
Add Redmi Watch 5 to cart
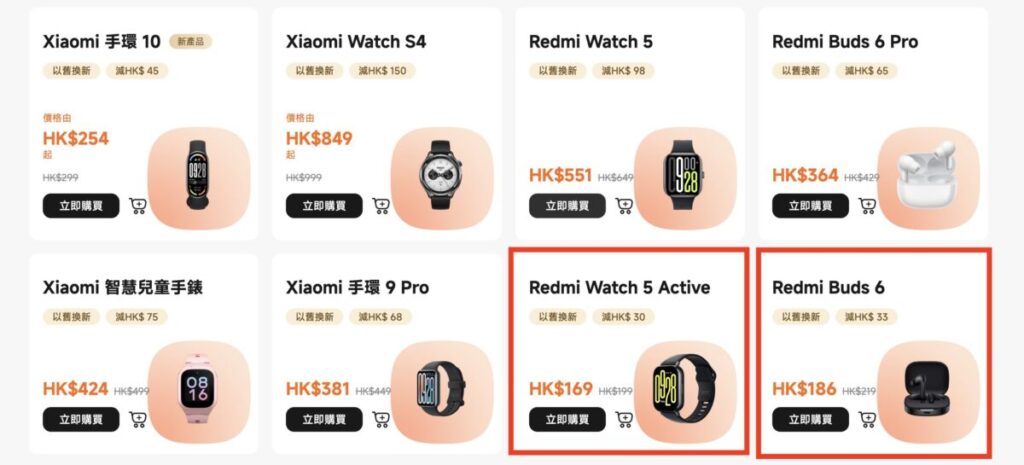click(624, 206)
